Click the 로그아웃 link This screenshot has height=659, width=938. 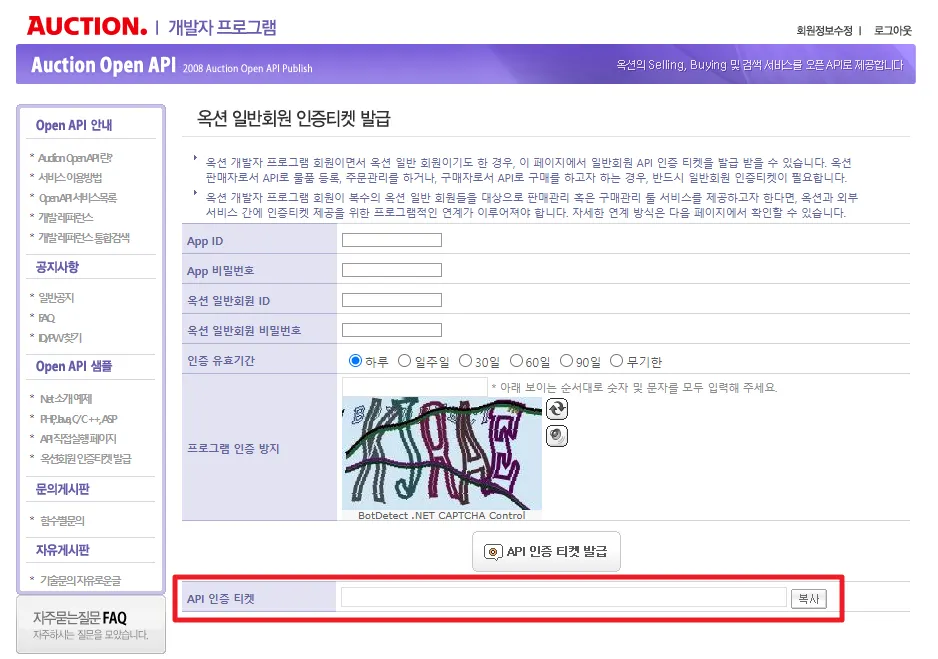coord(893,30)
